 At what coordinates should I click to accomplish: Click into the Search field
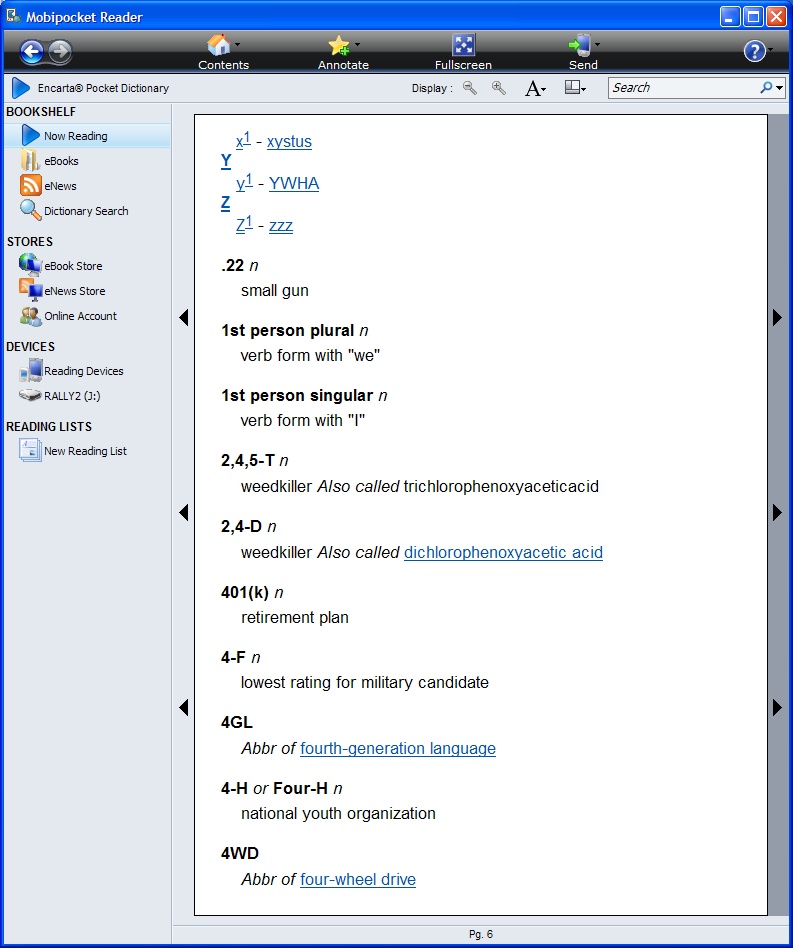click(x=683, y=88)
